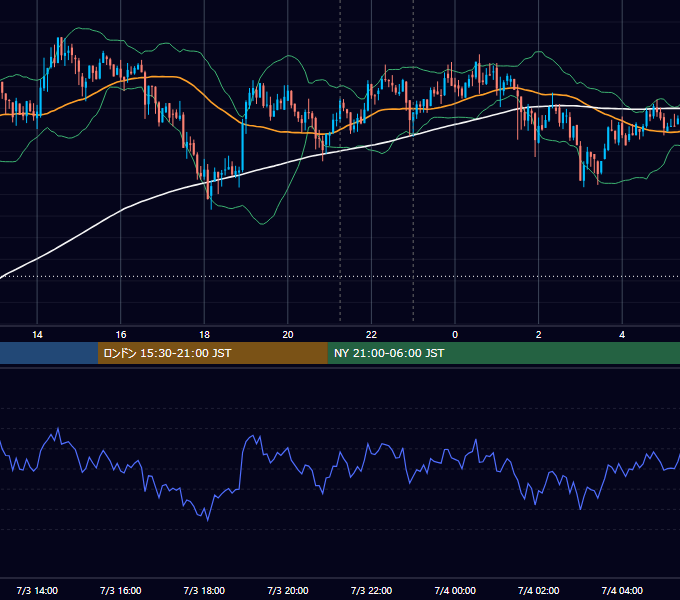Click the ロンドン 15:30-21:00 JST session bar
The height and width of the screenshot is (600, 680).
[212, 353]
